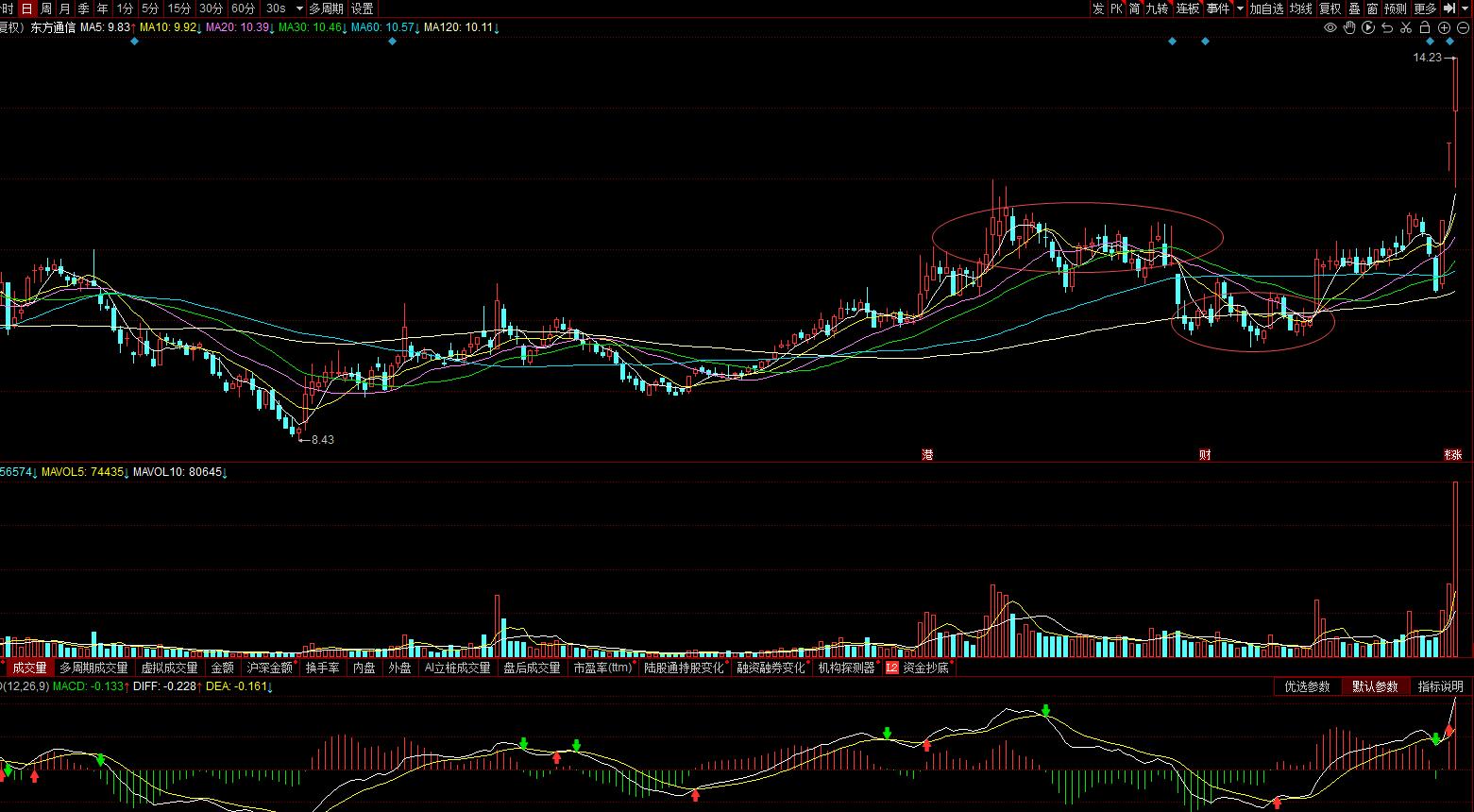
Task: Expand the dropdown next to 事件
Action: pos(1240,8)
